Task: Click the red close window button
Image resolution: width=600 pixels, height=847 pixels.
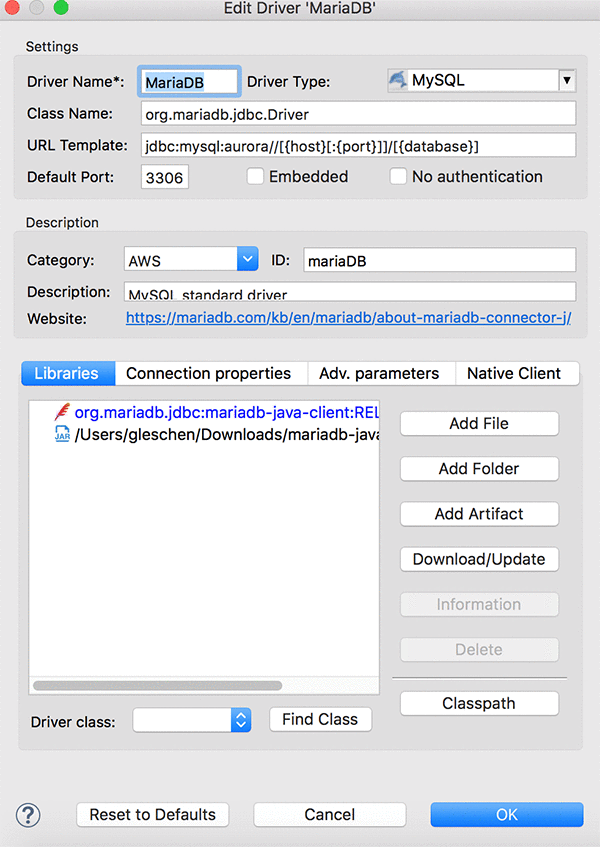Action: coord(11,7)
